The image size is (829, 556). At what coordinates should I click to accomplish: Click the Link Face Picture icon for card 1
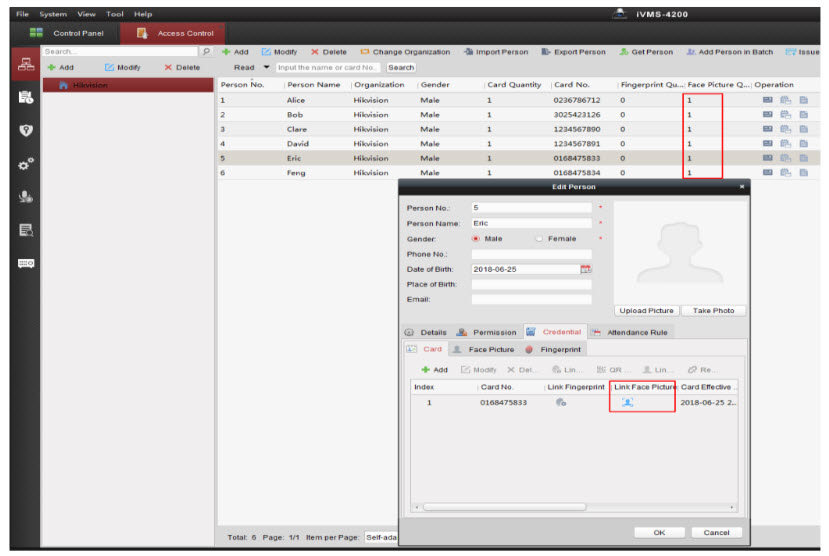(x=627, y=402)
